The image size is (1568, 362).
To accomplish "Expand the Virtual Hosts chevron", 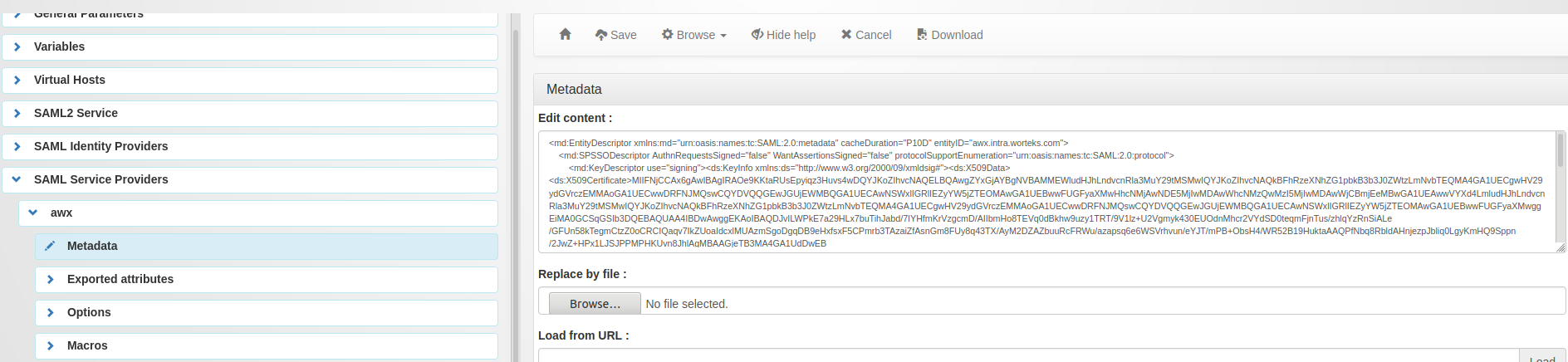I will [17, 80].
